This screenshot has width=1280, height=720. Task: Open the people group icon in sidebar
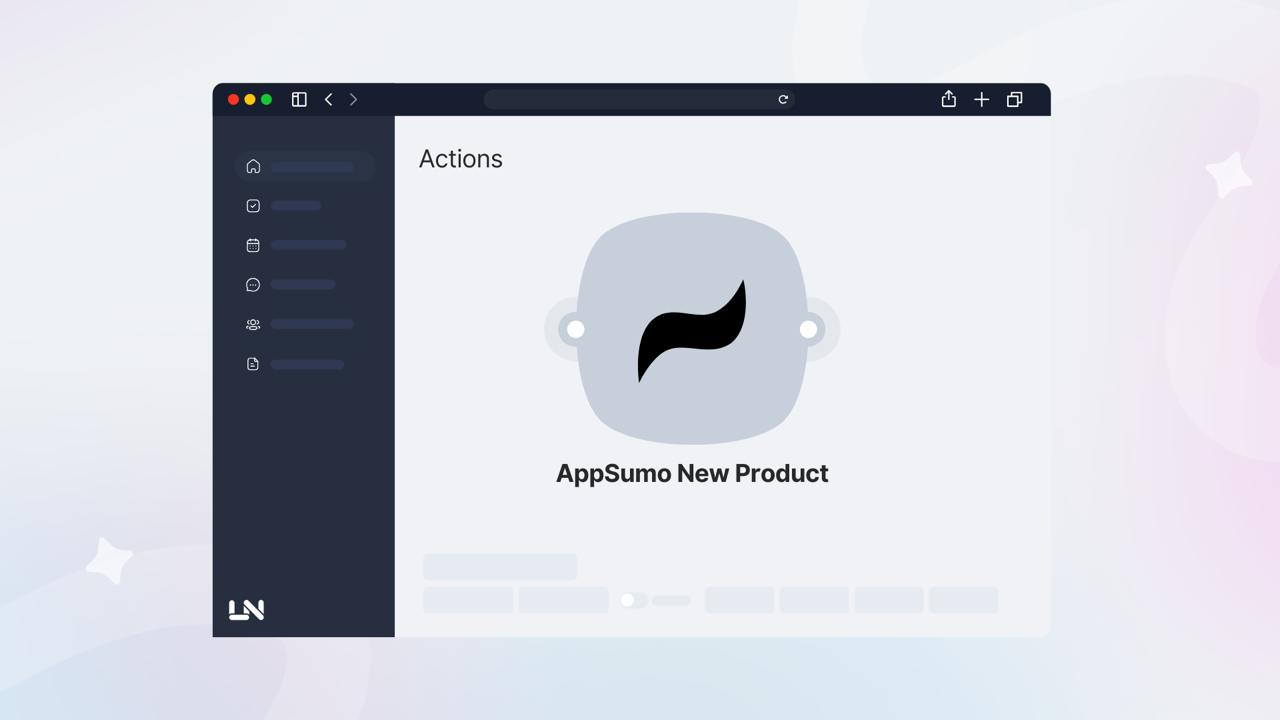point(253,325)
